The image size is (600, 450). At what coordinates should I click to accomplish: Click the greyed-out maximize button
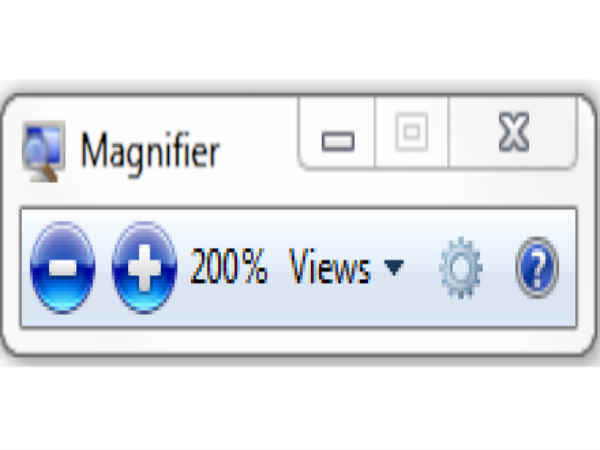tap(411, 133)
